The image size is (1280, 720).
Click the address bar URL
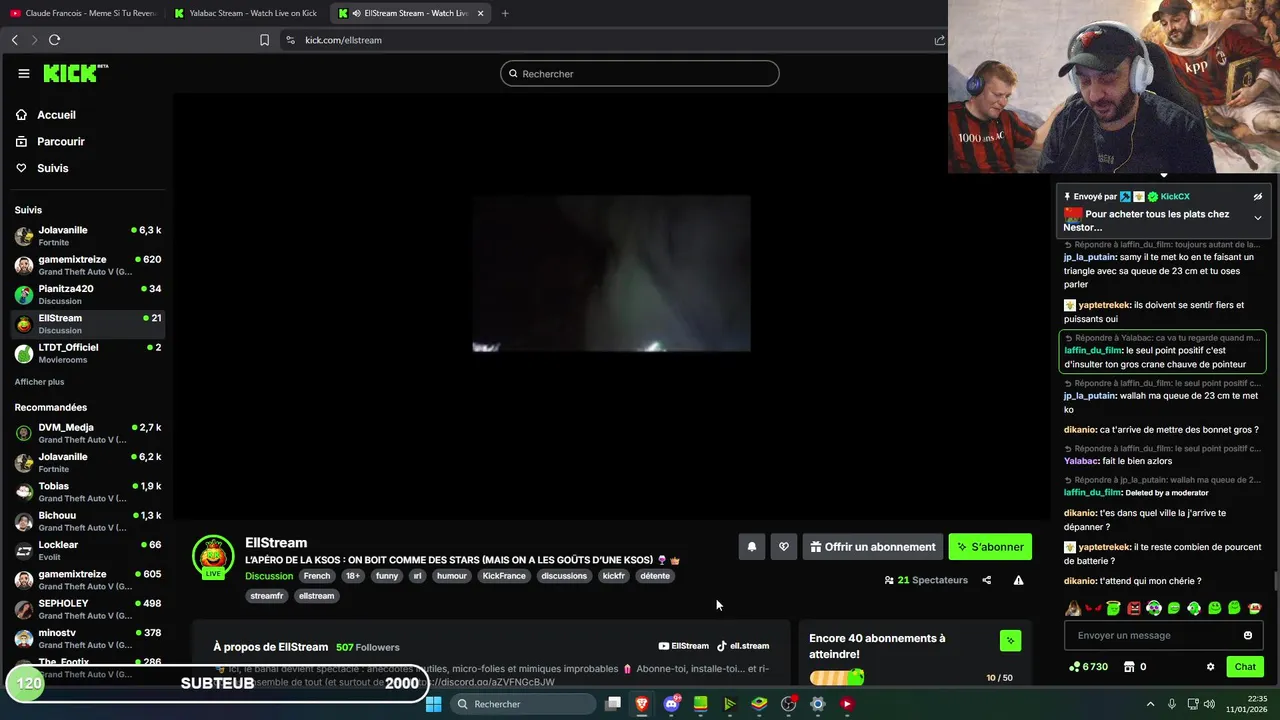click(343, 40)
